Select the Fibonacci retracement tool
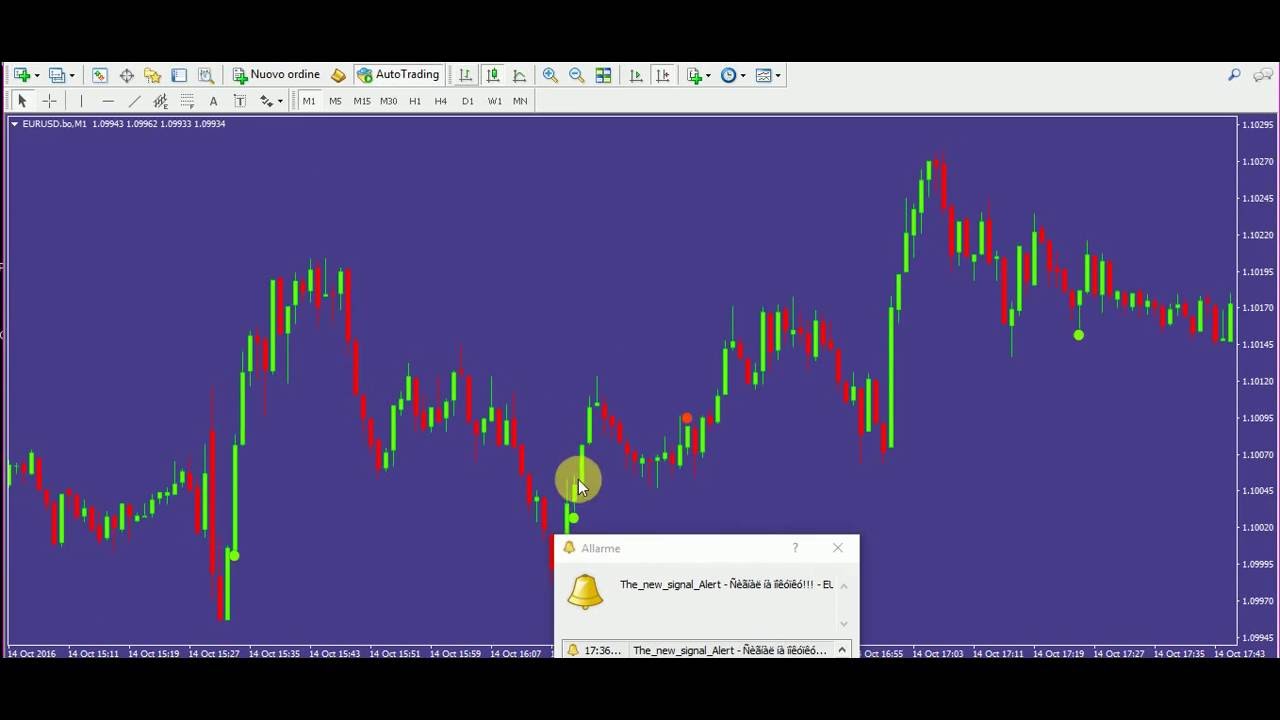Screen dimensions: 1280x720 coord(187,101)
